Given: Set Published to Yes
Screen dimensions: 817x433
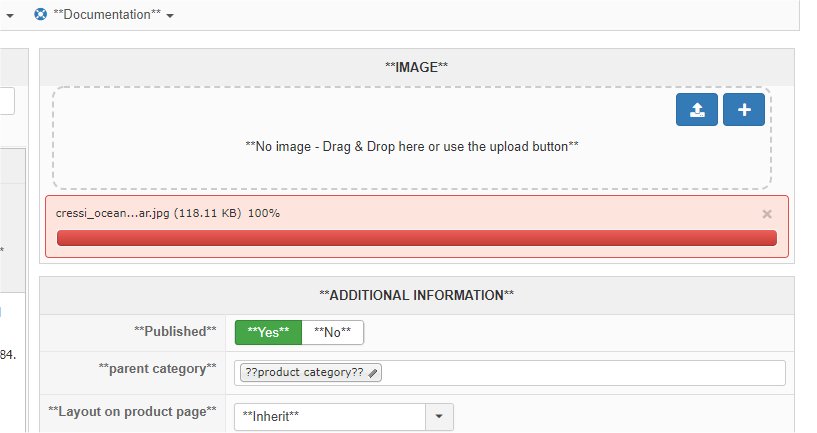Looking at the screenshot, I should pos(268,332).
